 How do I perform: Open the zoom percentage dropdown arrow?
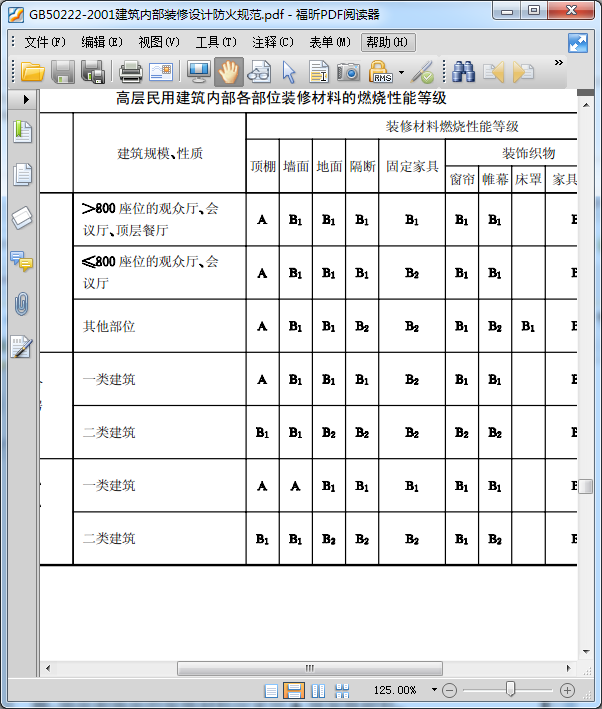tap(434, 690)
